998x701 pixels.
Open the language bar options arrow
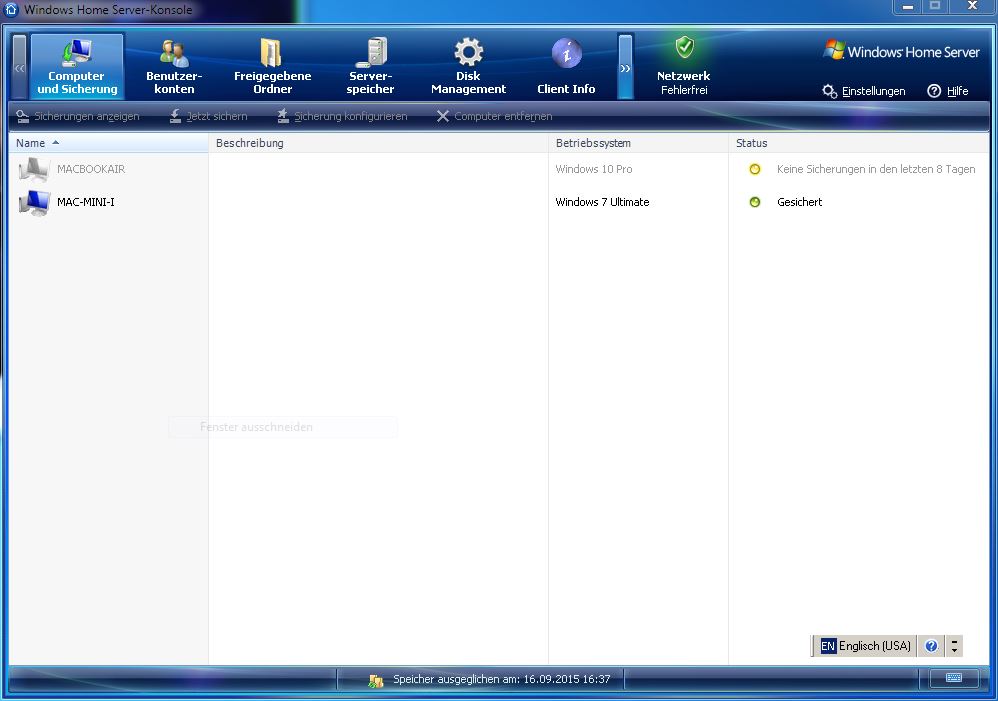(x=954, y=646)
